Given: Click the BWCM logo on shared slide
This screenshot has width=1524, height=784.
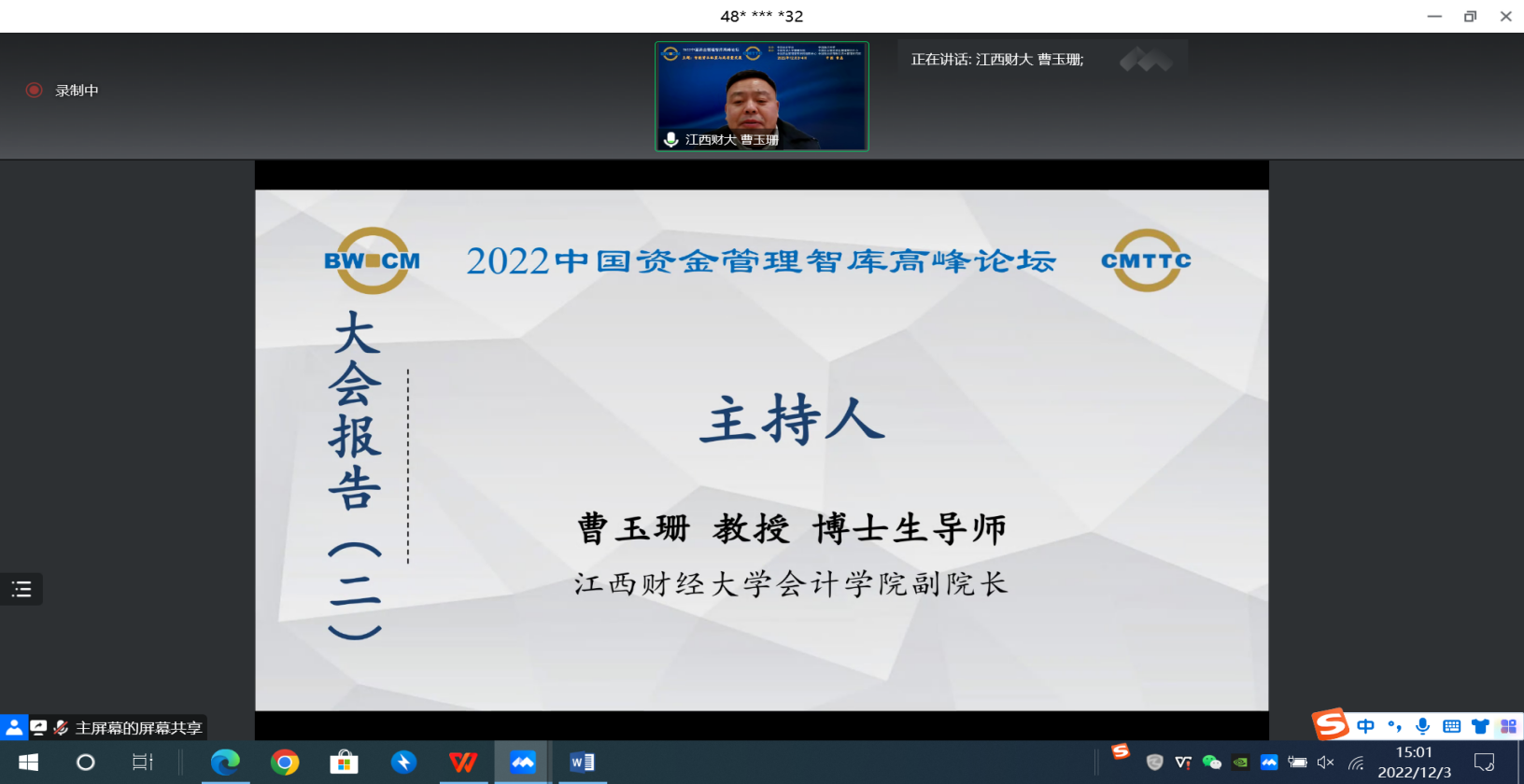Looking at the screenshot, I should [x=373, y=260].
